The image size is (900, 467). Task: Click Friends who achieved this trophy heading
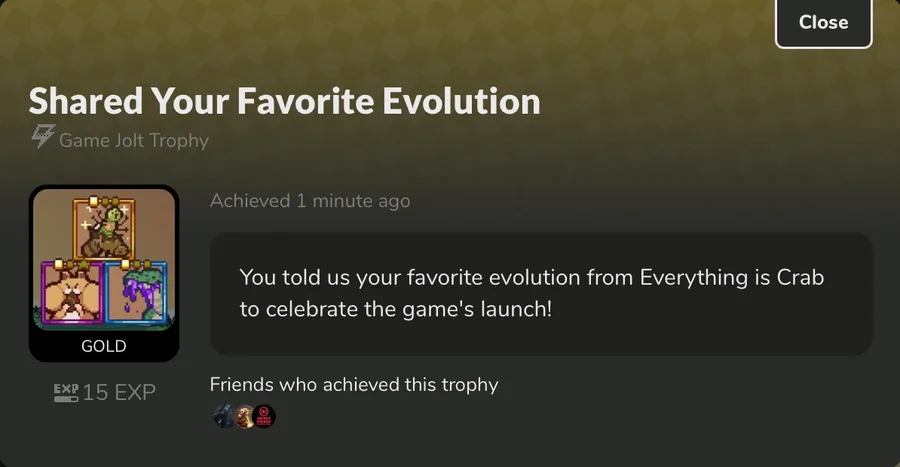[x=354, y=384]
